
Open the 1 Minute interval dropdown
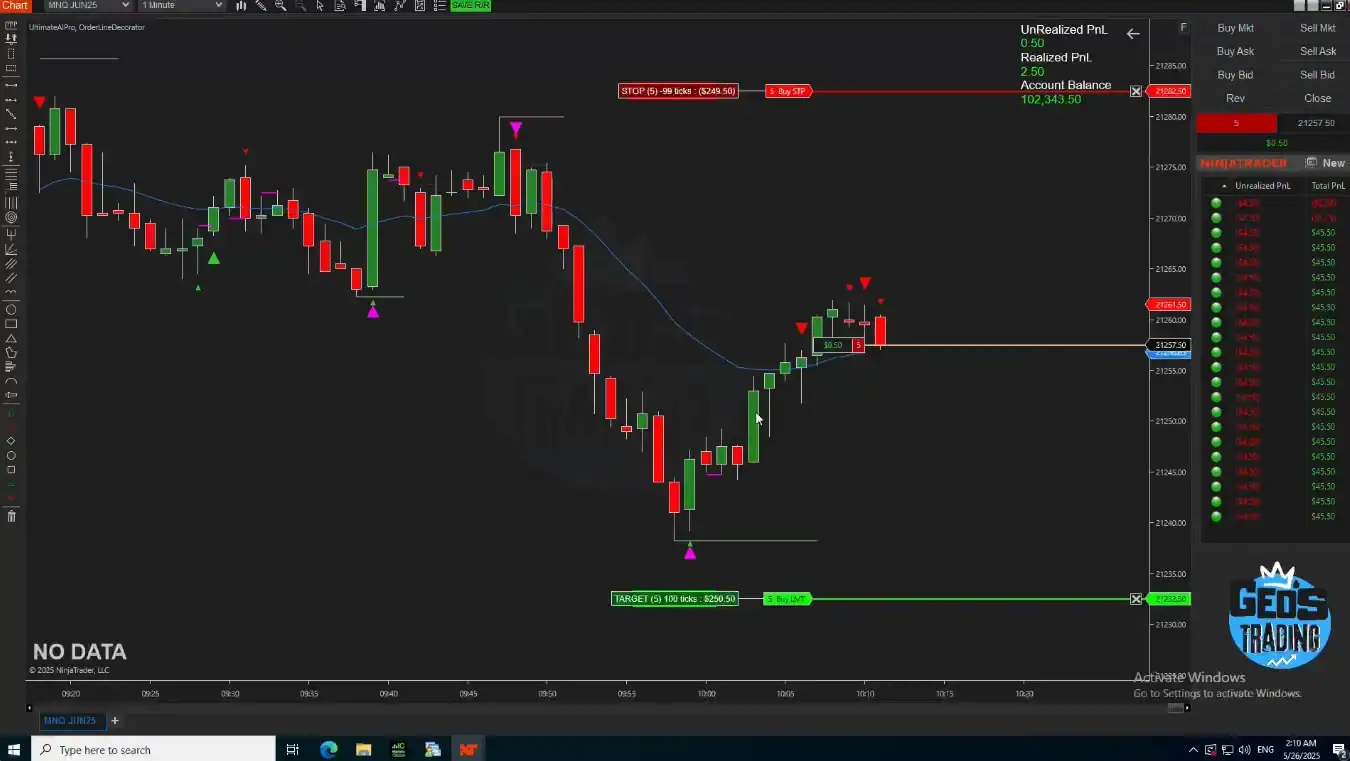182,6
